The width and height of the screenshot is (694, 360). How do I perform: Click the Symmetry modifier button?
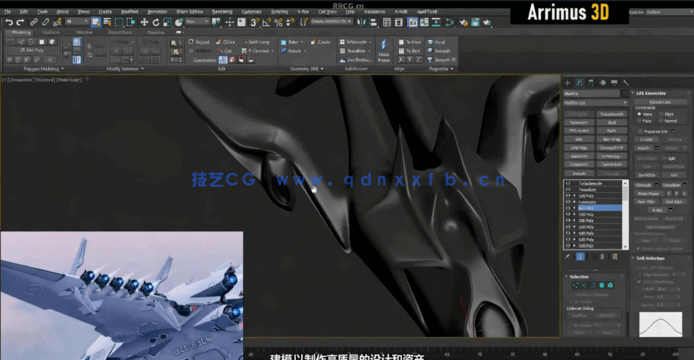point(579,122)
